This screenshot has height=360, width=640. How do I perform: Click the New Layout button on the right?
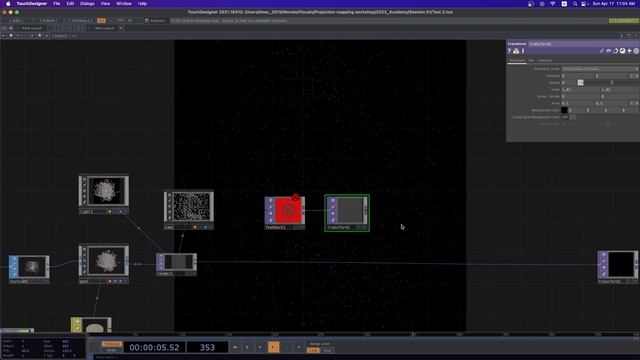click(104, 28)
